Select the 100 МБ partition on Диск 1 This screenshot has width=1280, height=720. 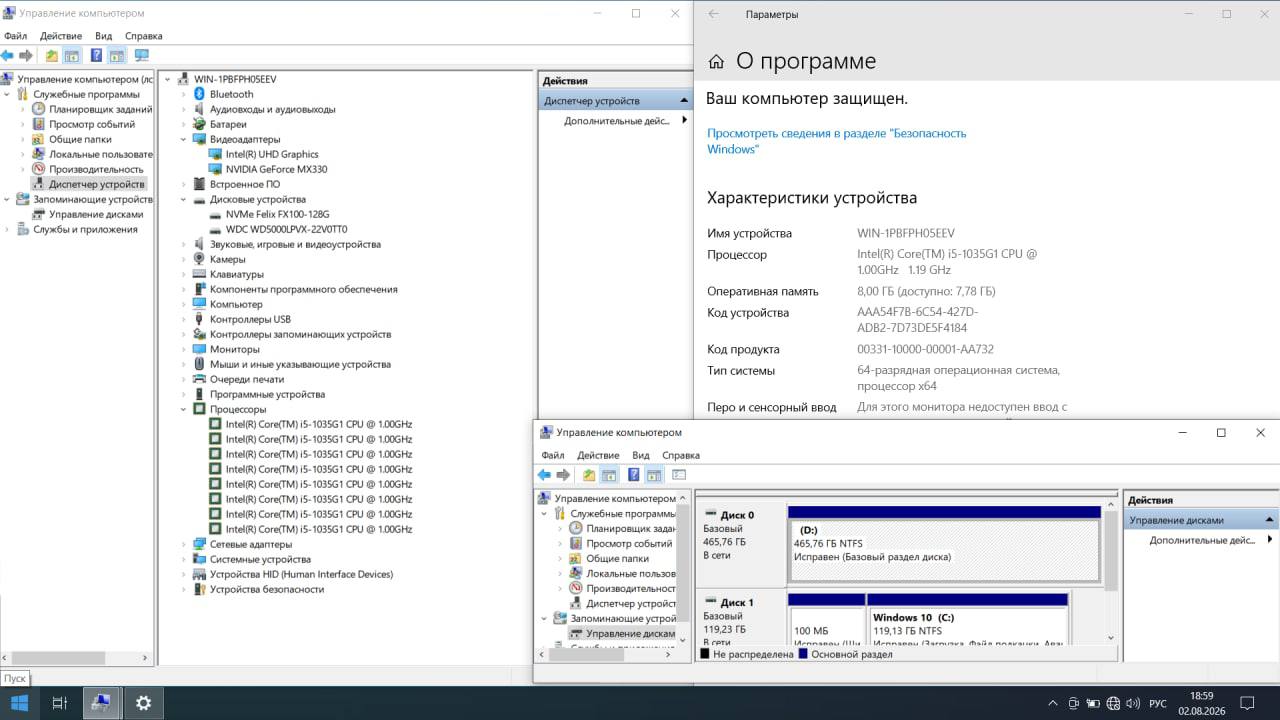826,624
